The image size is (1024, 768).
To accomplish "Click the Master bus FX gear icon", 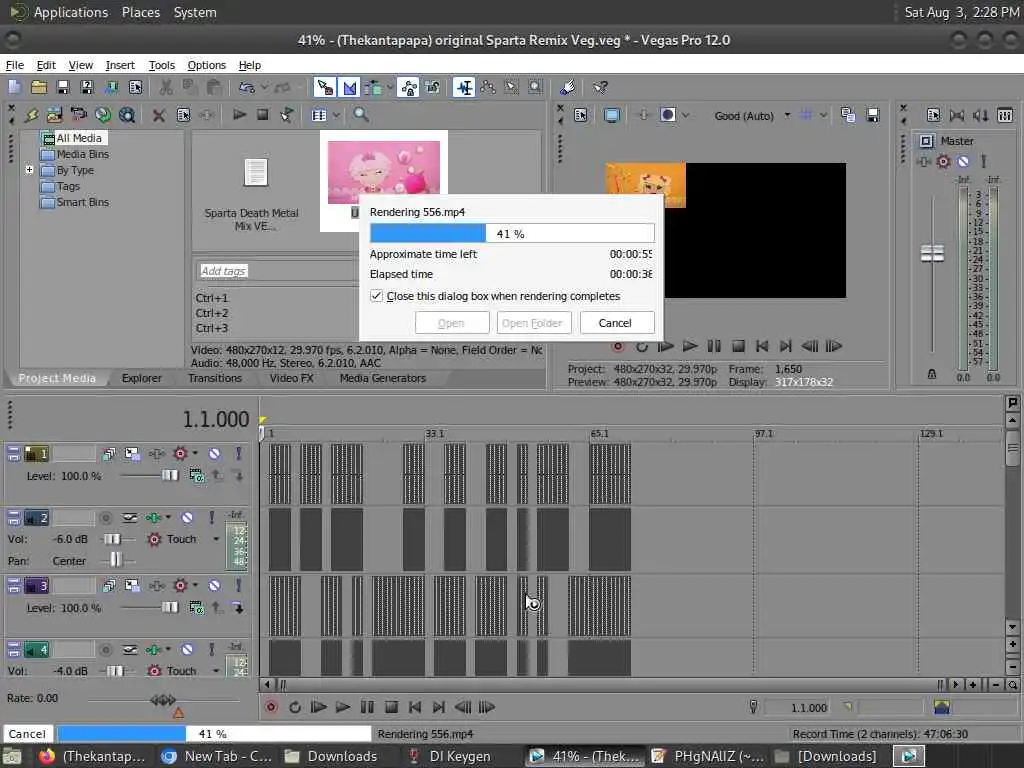I will (x=943, y=161).
